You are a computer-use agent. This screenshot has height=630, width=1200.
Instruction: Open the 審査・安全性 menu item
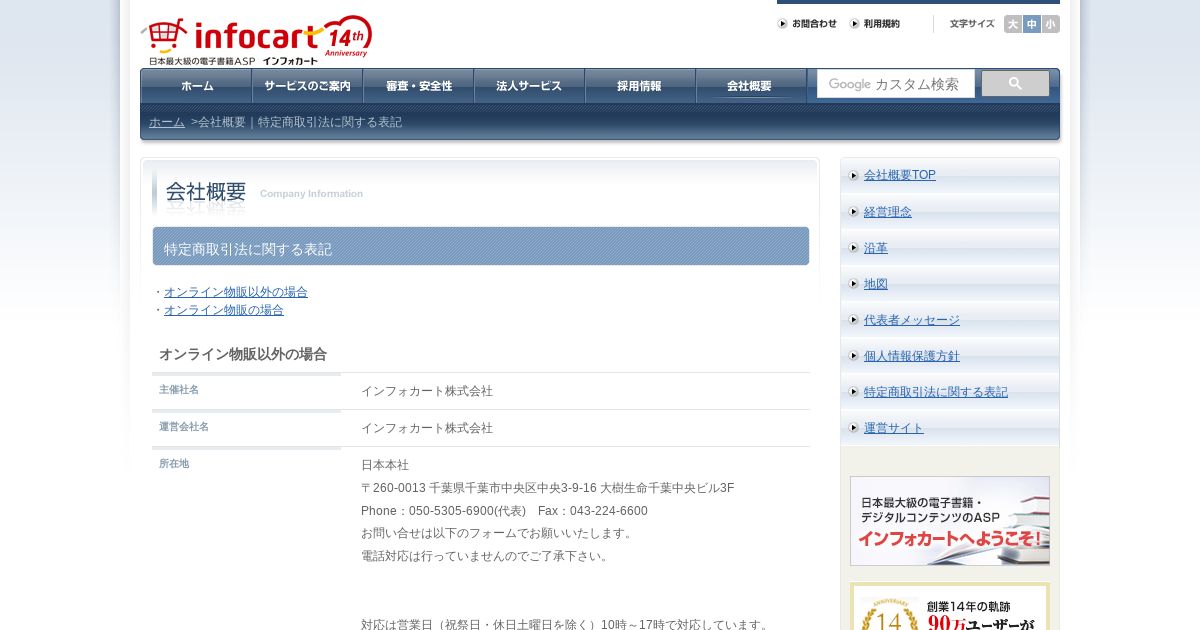pyautogui.click(x=418, y=86)
